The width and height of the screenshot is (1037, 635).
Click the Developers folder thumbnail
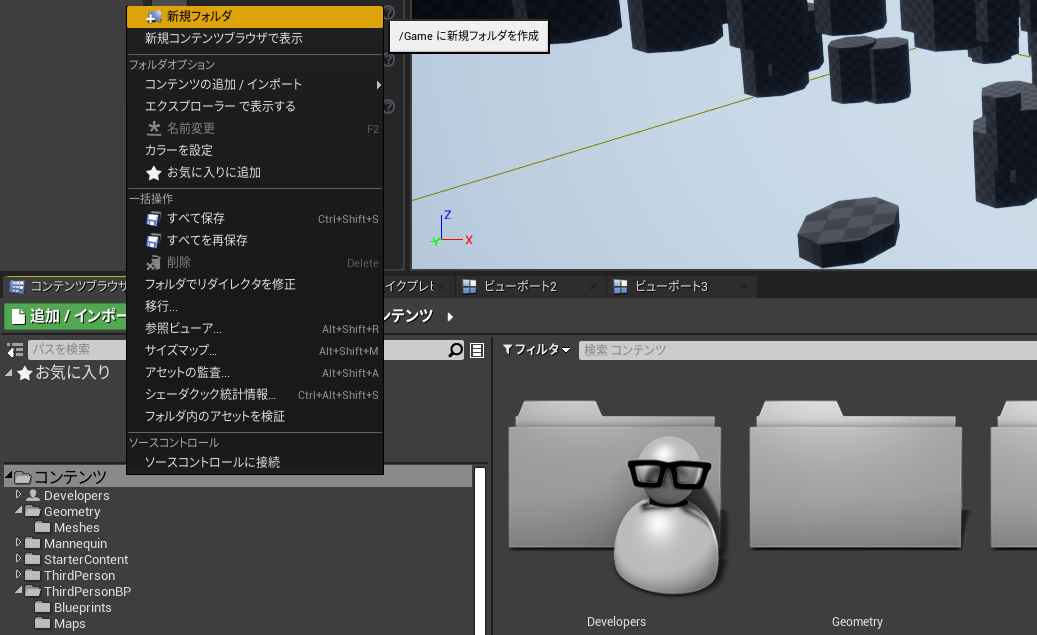[x=616, y=496]
